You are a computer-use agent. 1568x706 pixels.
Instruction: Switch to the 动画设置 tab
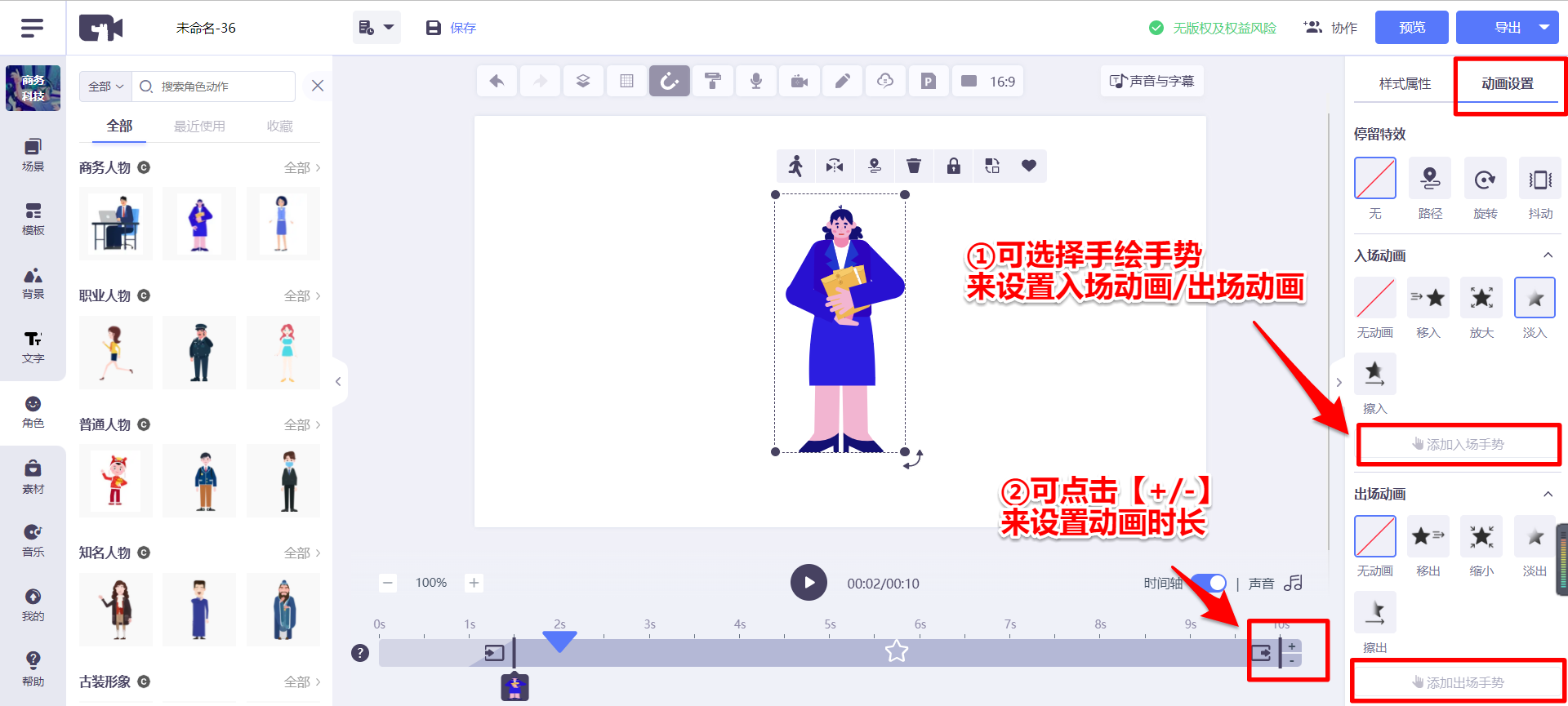(x=1508, y=83)
